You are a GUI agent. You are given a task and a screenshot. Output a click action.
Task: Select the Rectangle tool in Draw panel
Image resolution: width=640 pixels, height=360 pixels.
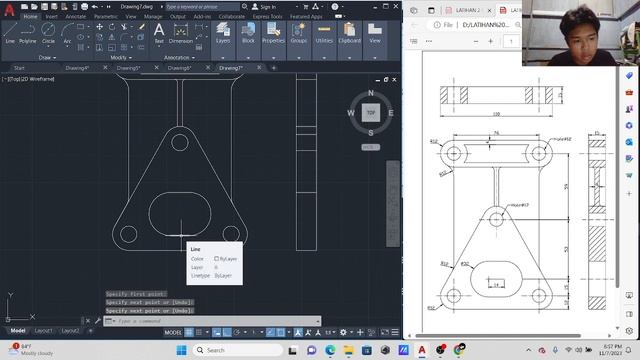pyautogui.click(x=80, y=27)
